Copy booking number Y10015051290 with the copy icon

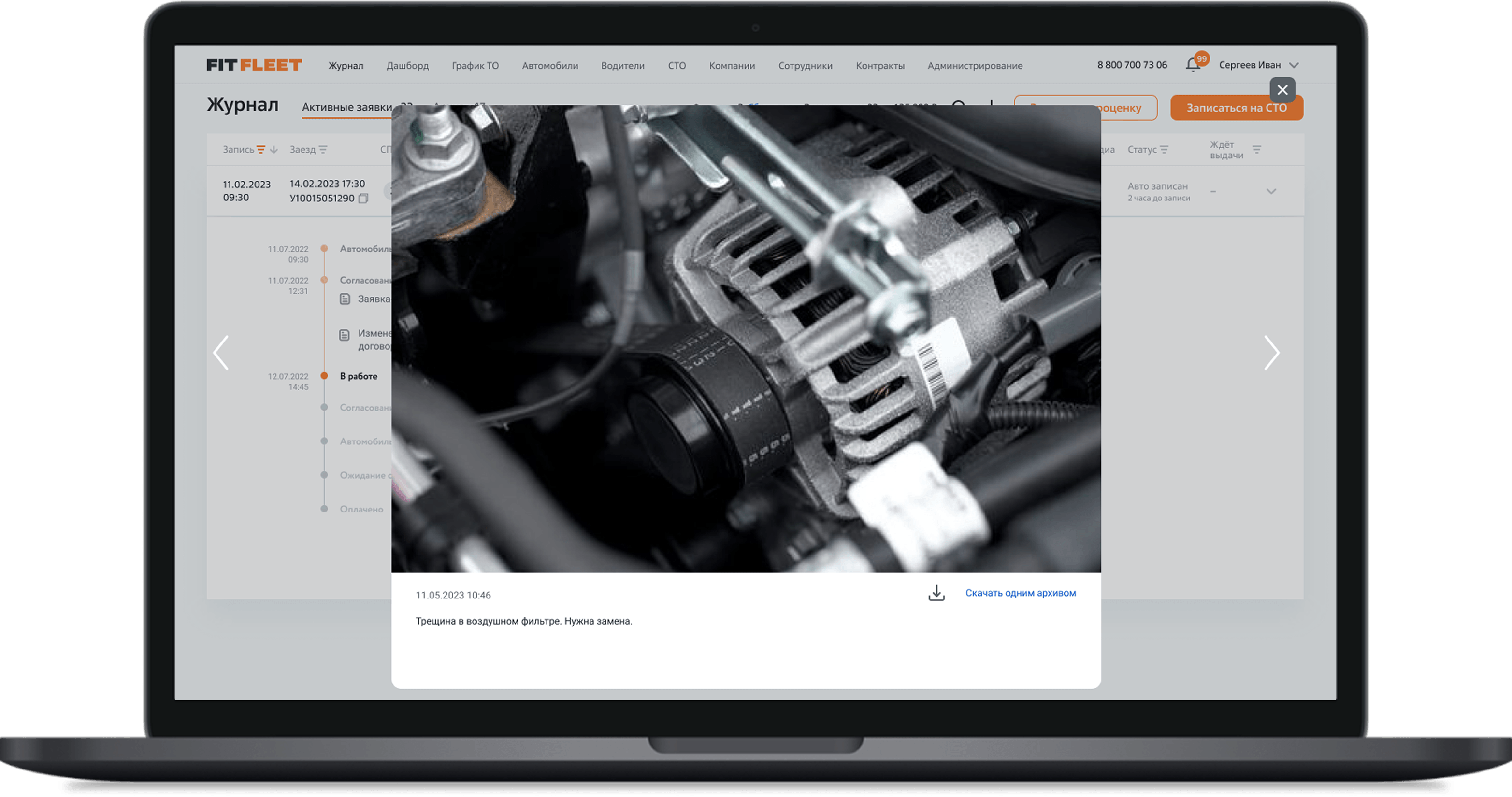363,199
